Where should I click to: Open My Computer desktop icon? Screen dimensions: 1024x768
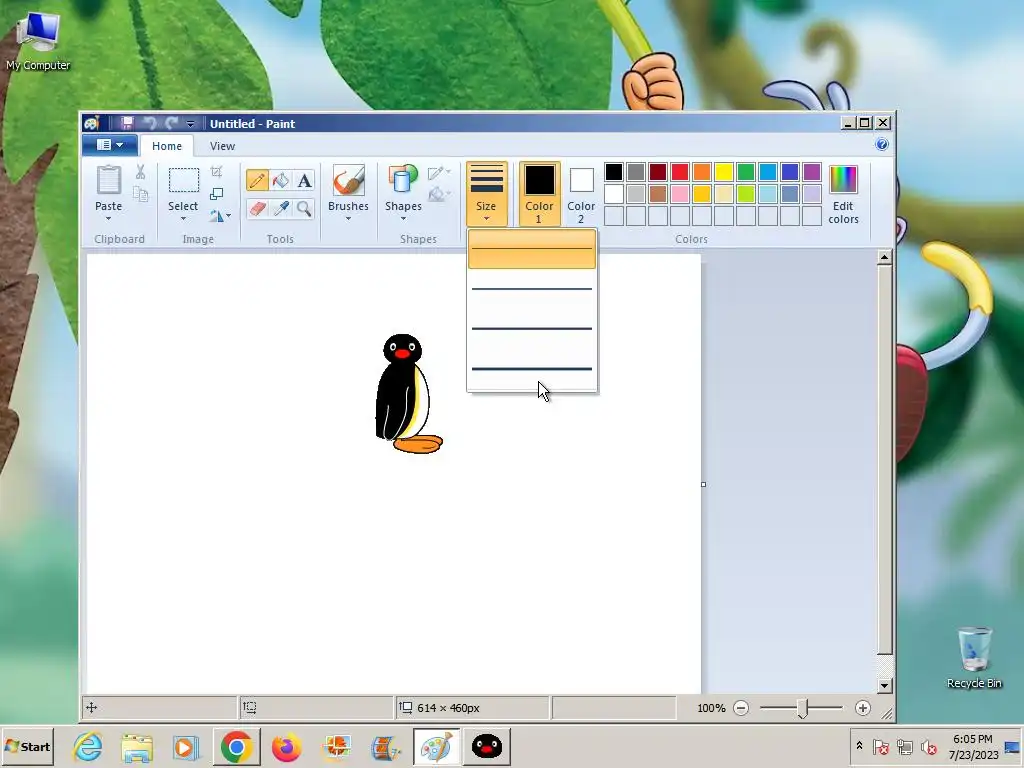tap(38, 41)
